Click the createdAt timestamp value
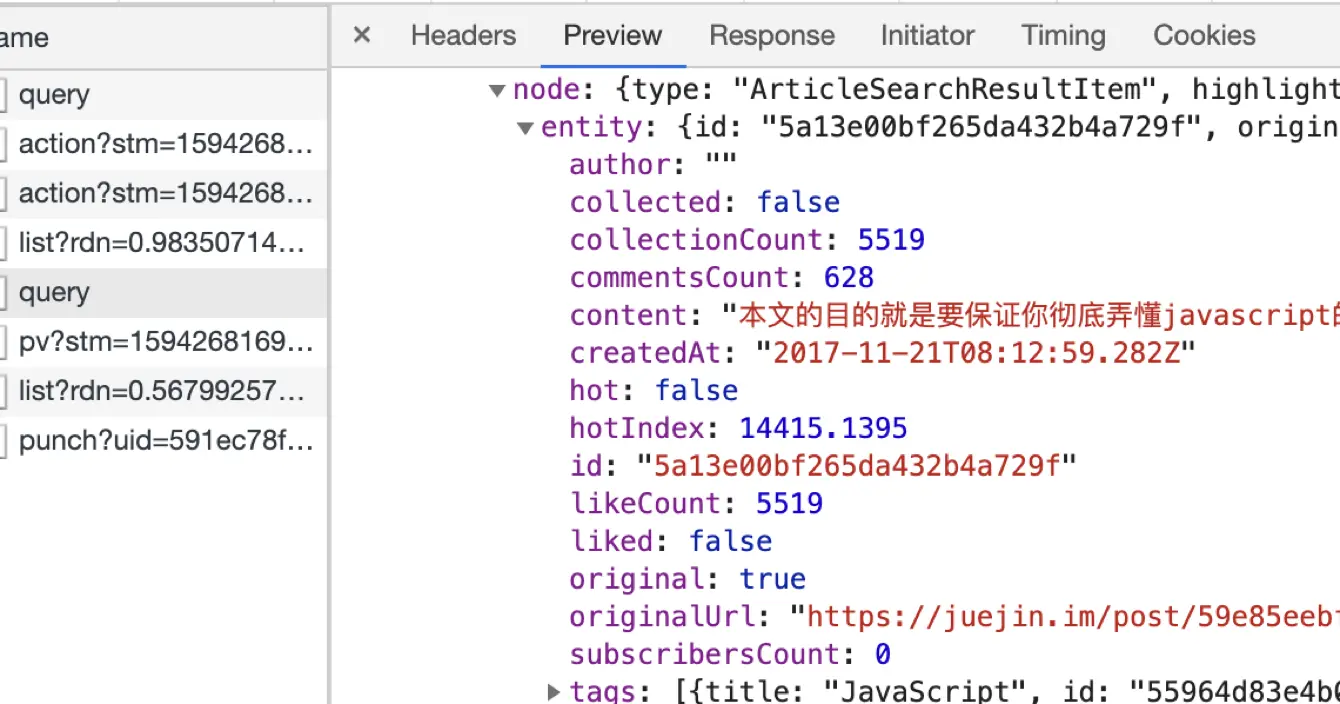This screenshot has height=704, width=1340. [975, 353]
